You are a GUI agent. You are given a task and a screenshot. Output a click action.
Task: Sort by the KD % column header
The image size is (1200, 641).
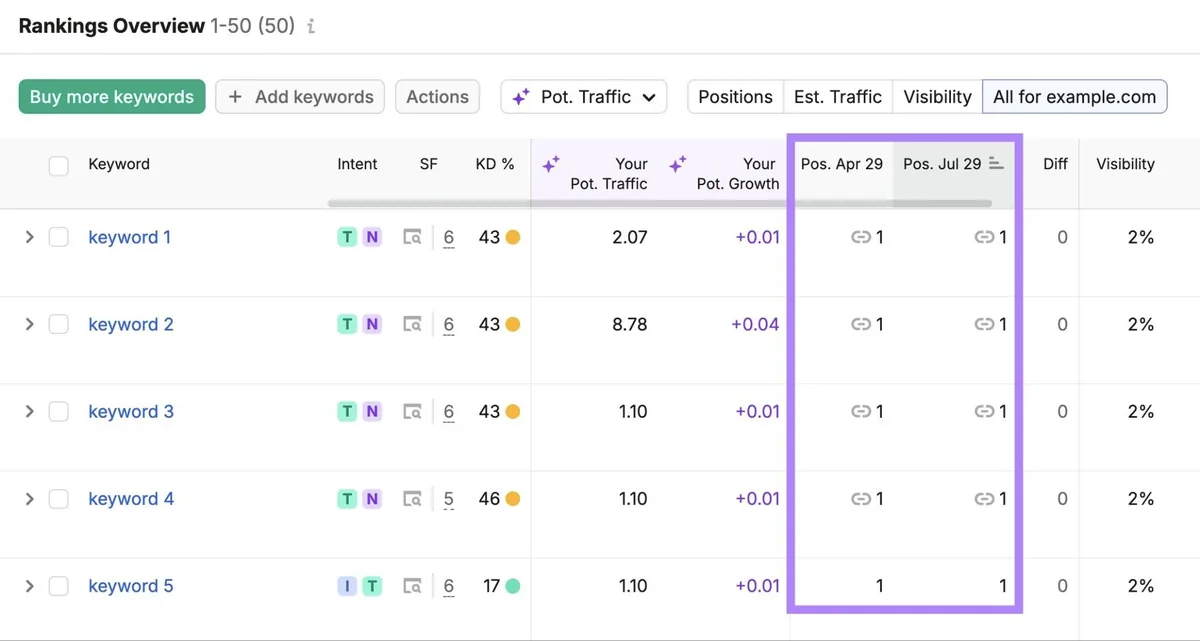point(495,164)
